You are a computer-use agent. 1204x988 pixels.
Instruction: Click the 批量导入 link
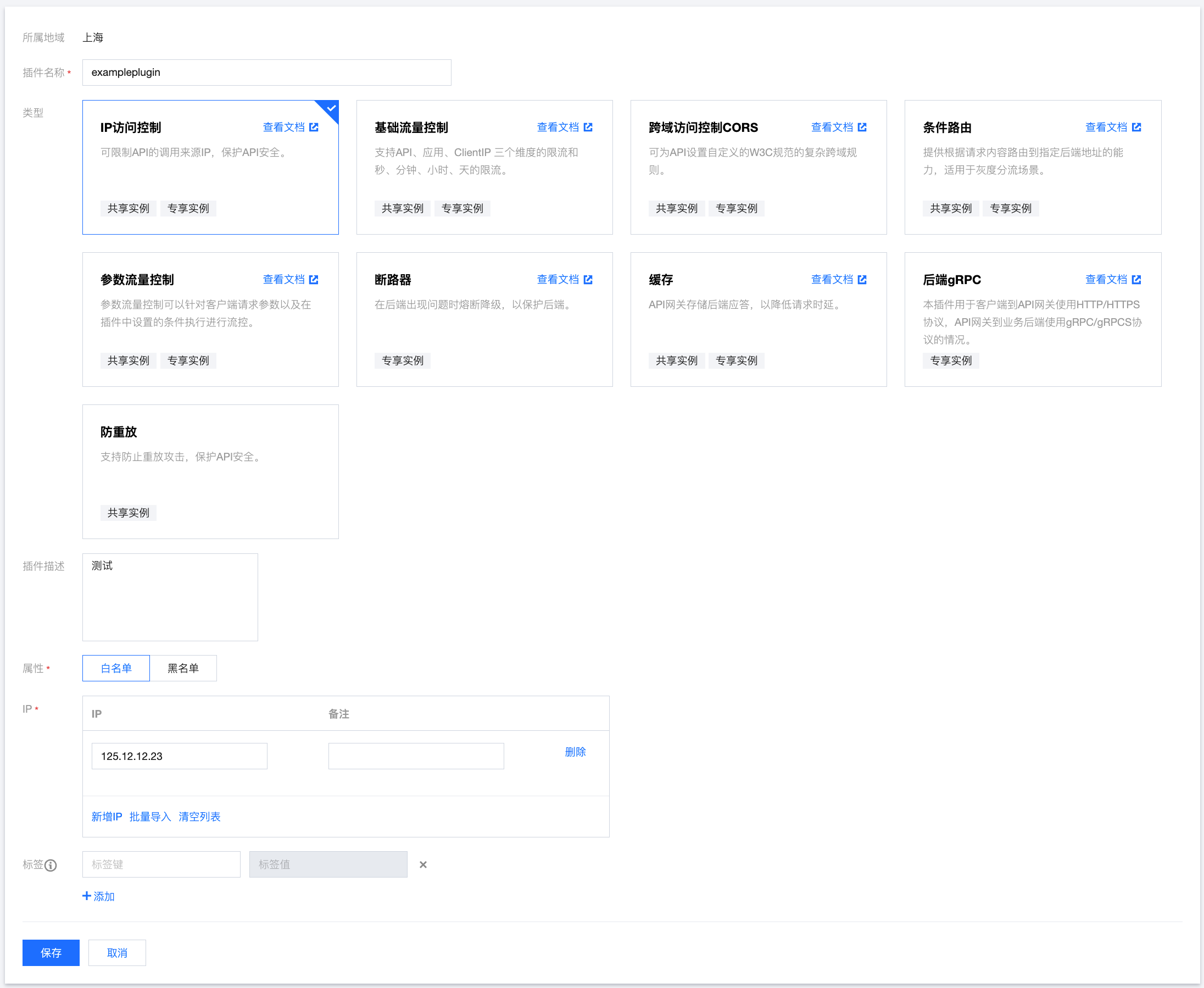coord(150,817)
